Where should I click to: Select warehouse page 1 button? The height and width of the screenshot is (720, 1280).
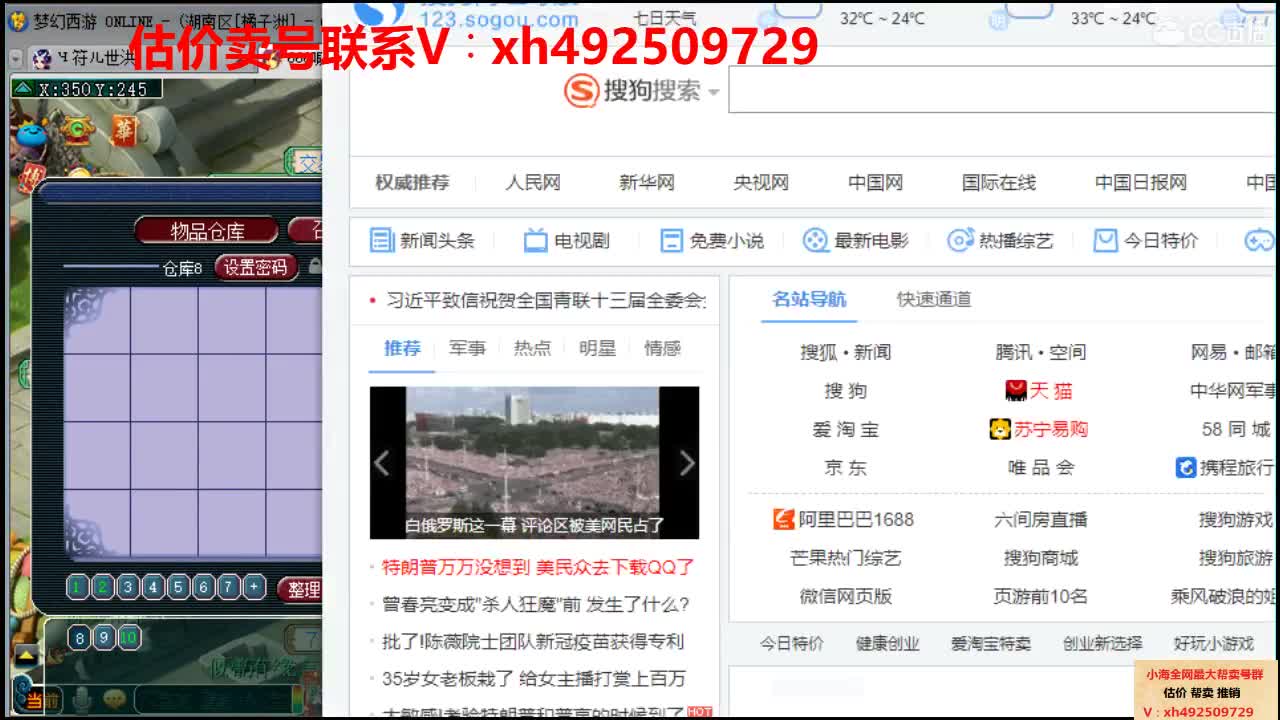coord(77,587)
